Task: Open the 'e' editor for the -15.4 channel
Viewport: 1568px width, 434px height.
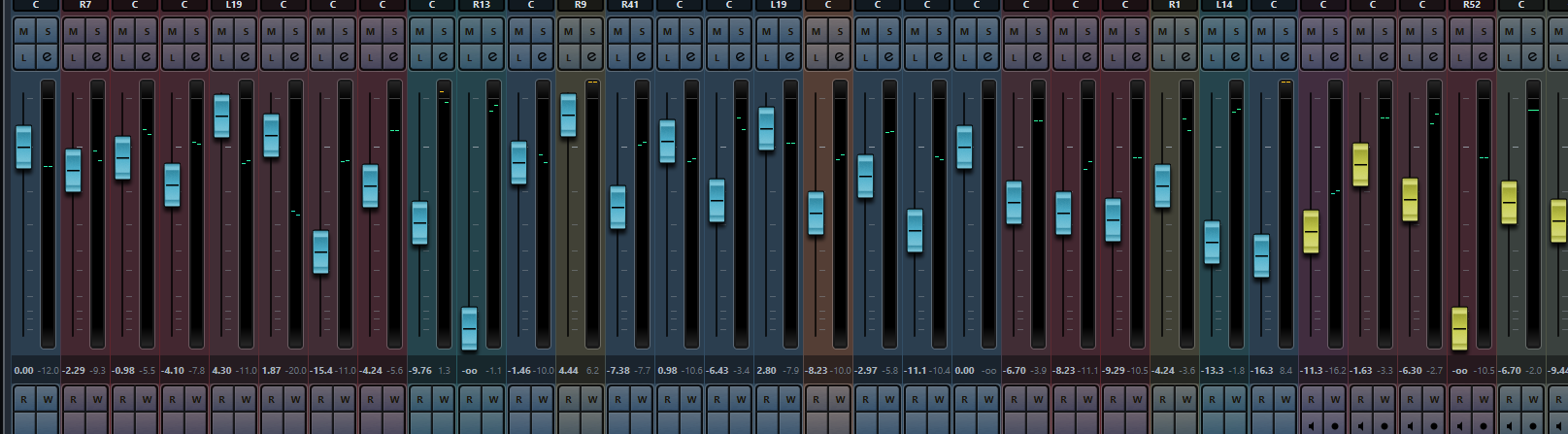Action: tap(345, 57)
